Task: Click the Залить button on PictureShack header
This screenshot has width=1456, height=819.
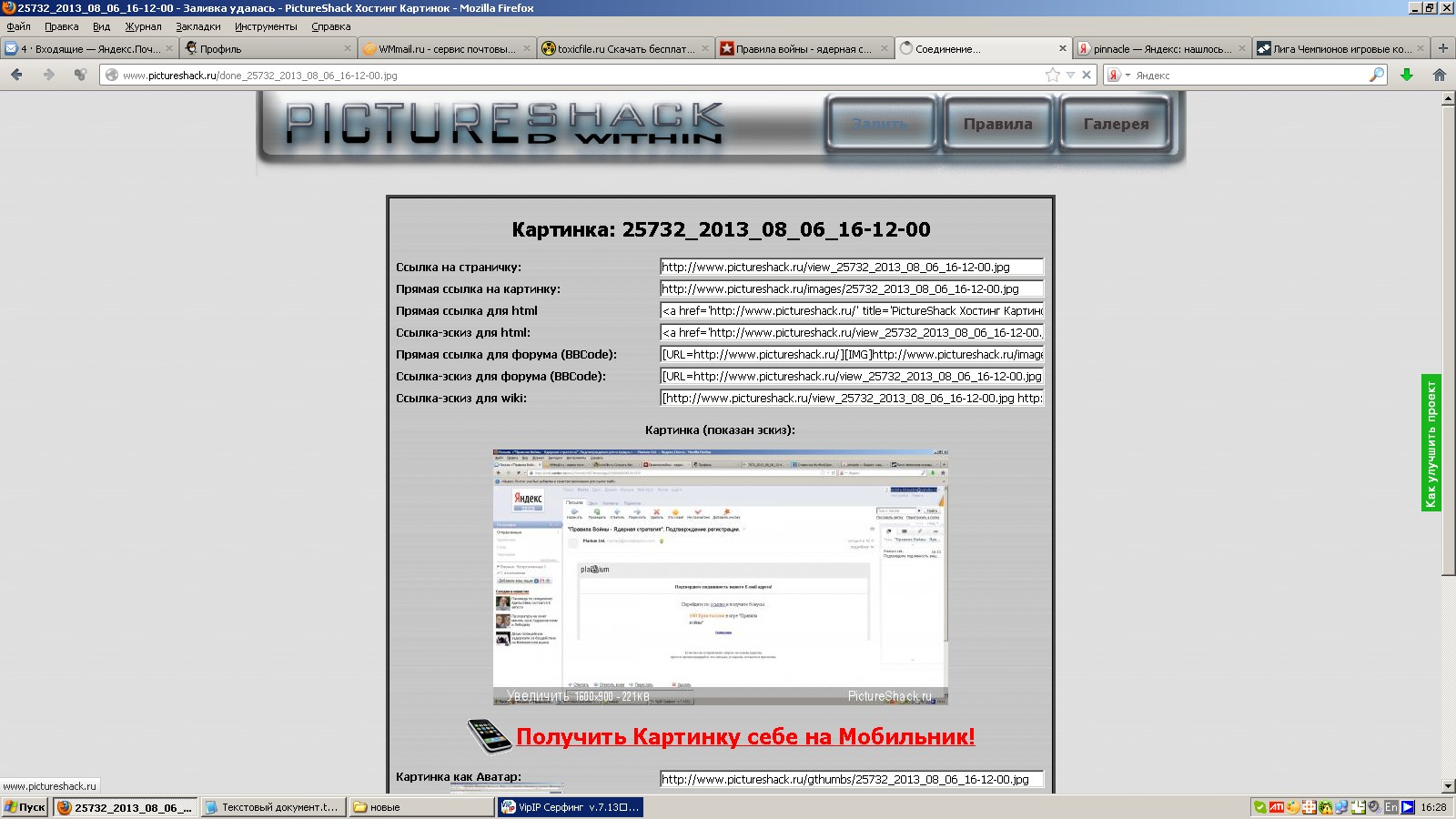Action: (x=879, y=124)
